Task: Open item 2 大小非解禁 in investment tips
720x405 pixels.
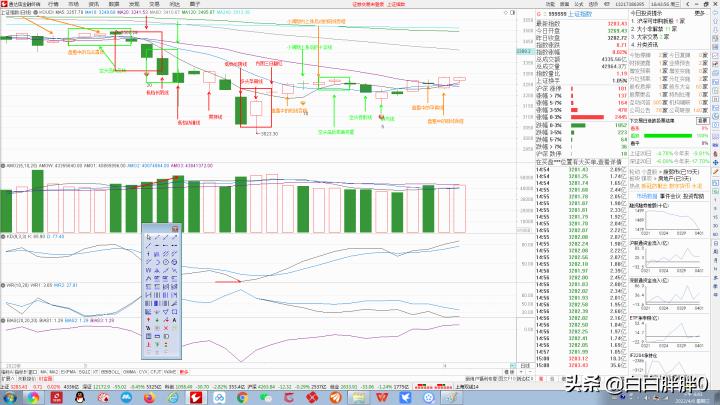Action: point(654,29)
